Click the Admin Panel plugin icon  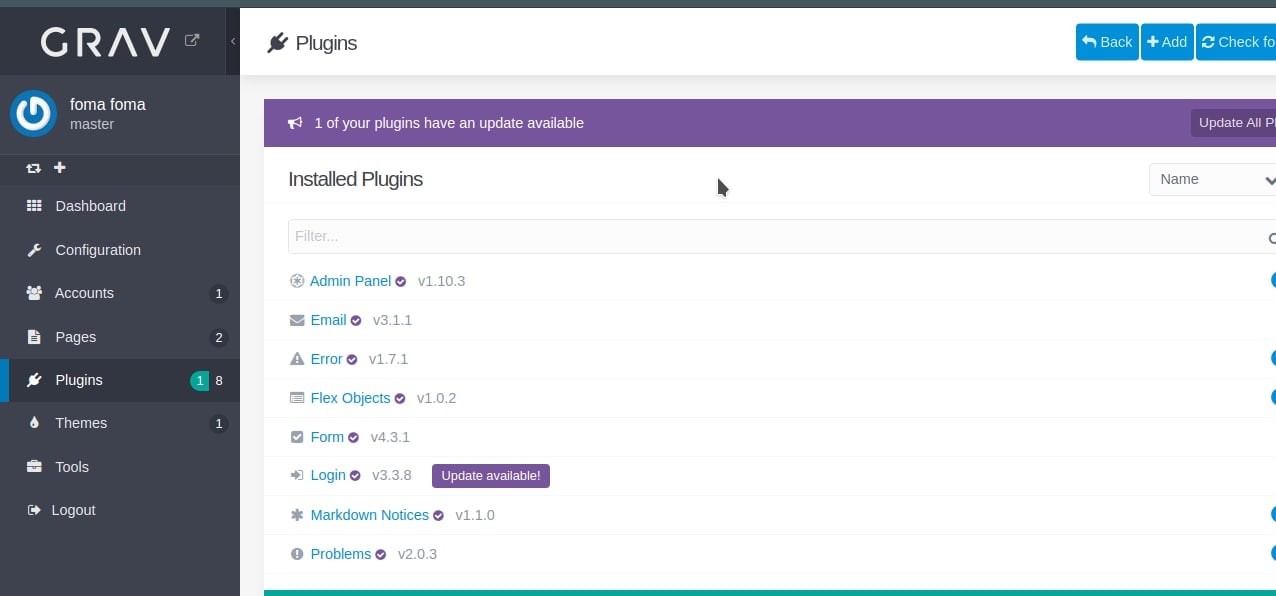(x=297, y=281)
